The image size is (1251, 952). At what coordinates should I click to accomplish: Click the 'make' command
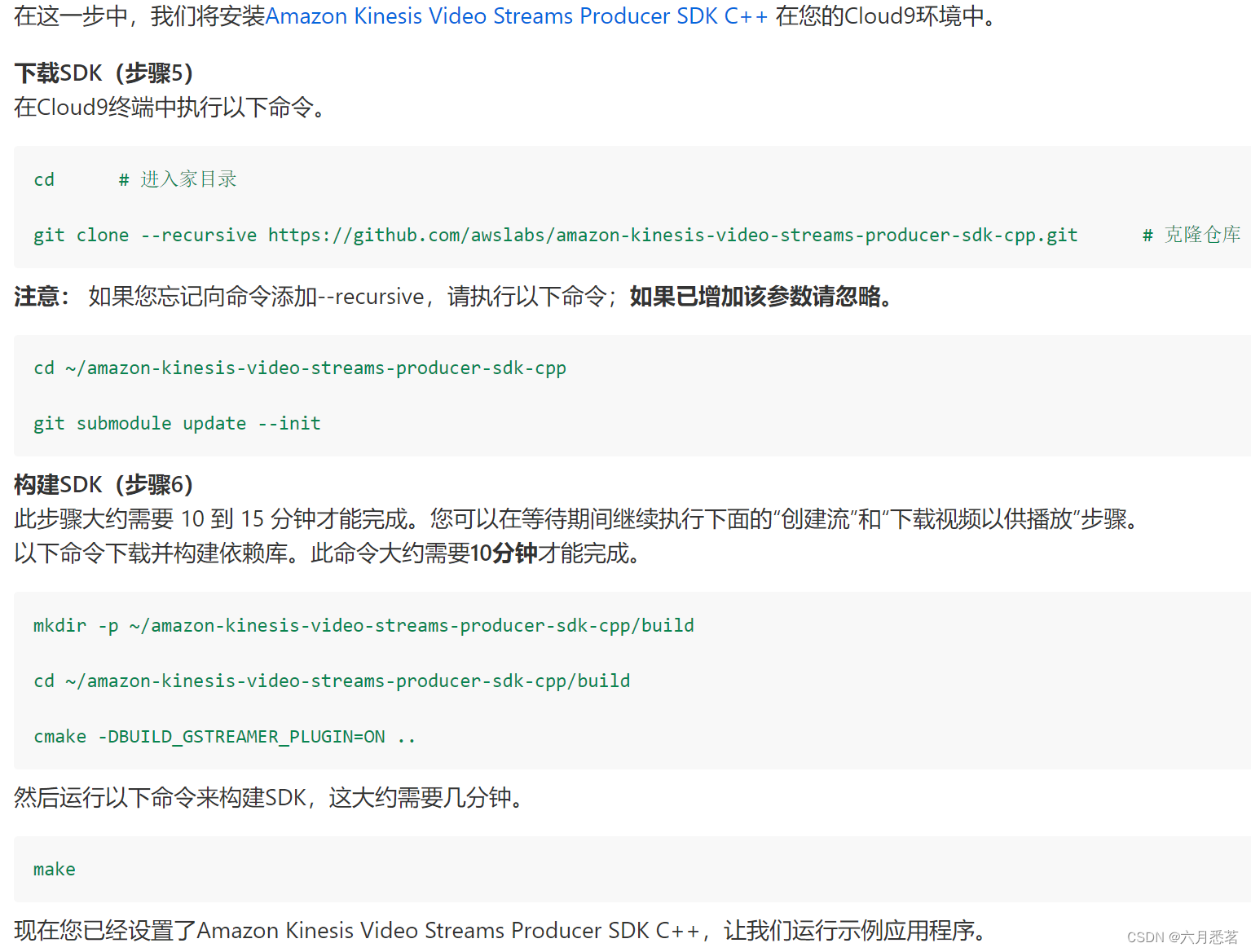[55, 870]
